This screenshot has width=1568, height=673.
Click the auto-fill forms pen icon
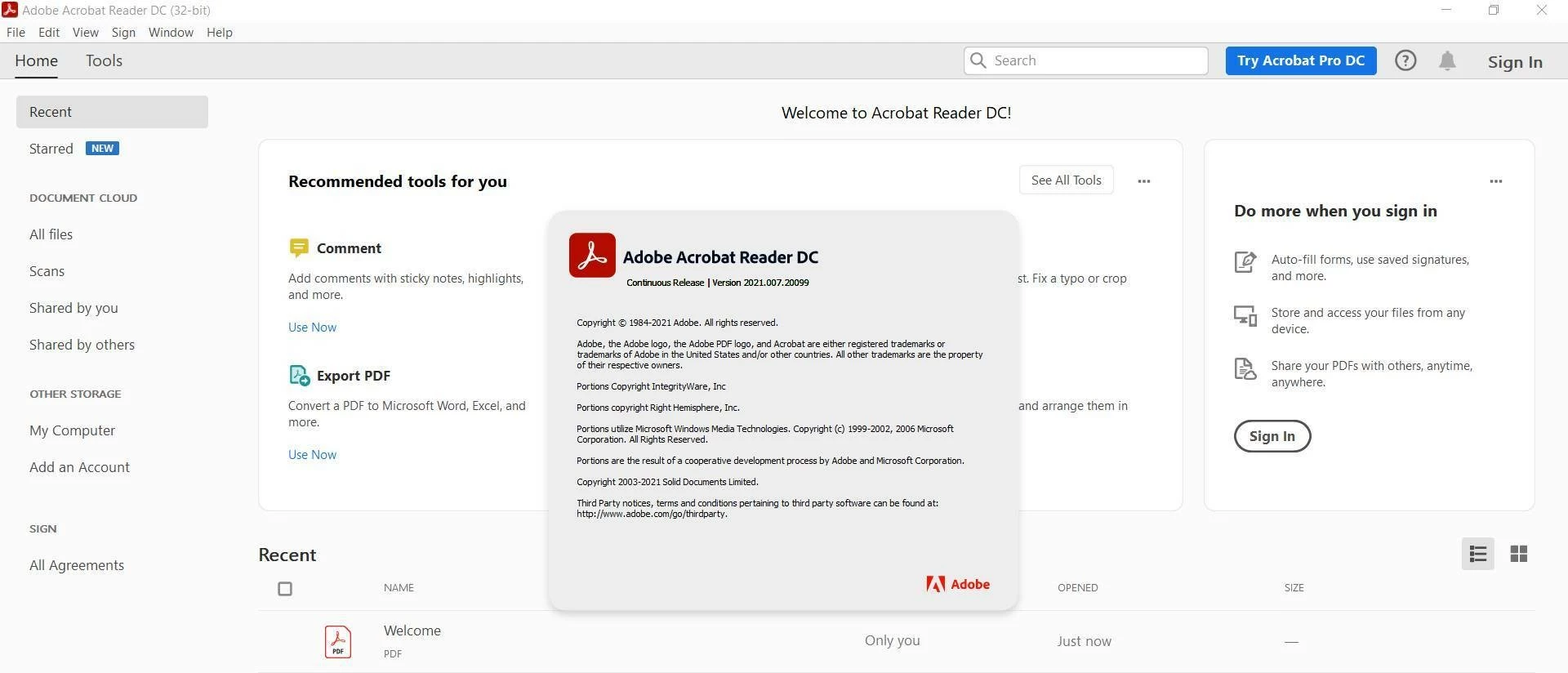coord(1245,262)
